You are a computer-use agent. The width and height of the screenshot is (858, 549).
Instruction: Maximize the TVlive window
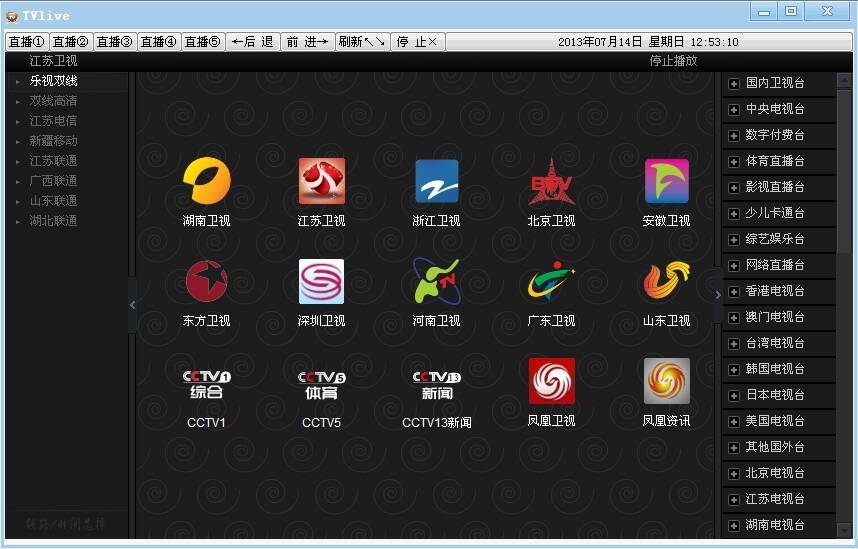tap(791, 11)
